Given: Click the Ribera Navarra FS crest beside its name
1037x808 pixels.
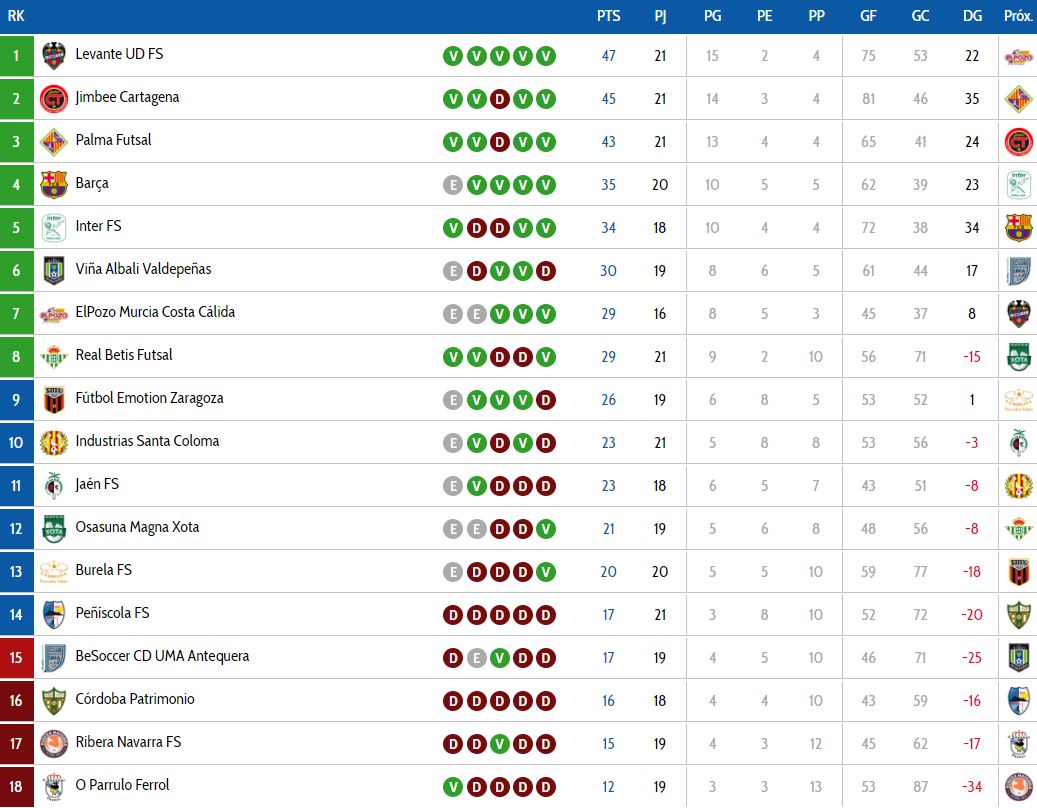Looking at the screenshot, I should pyautogui.click(x=54, y=743).
